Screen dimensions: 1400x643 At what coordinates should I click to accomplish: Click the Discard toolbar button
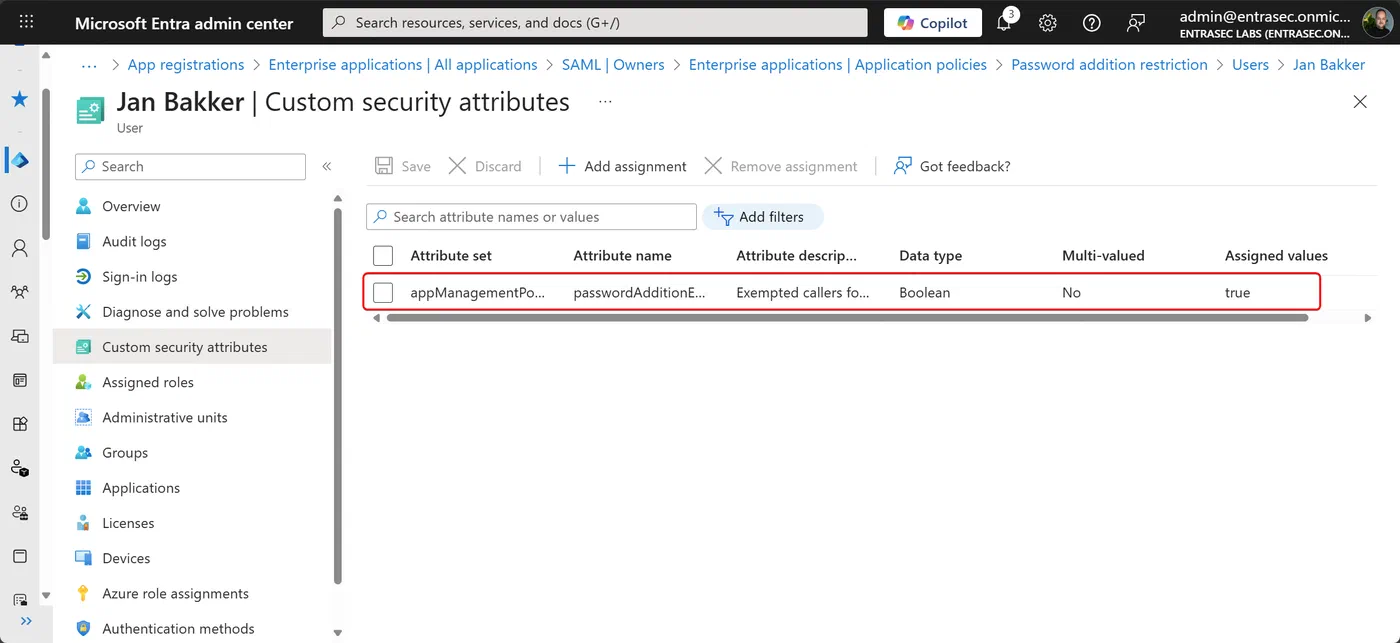pos(485,166)
